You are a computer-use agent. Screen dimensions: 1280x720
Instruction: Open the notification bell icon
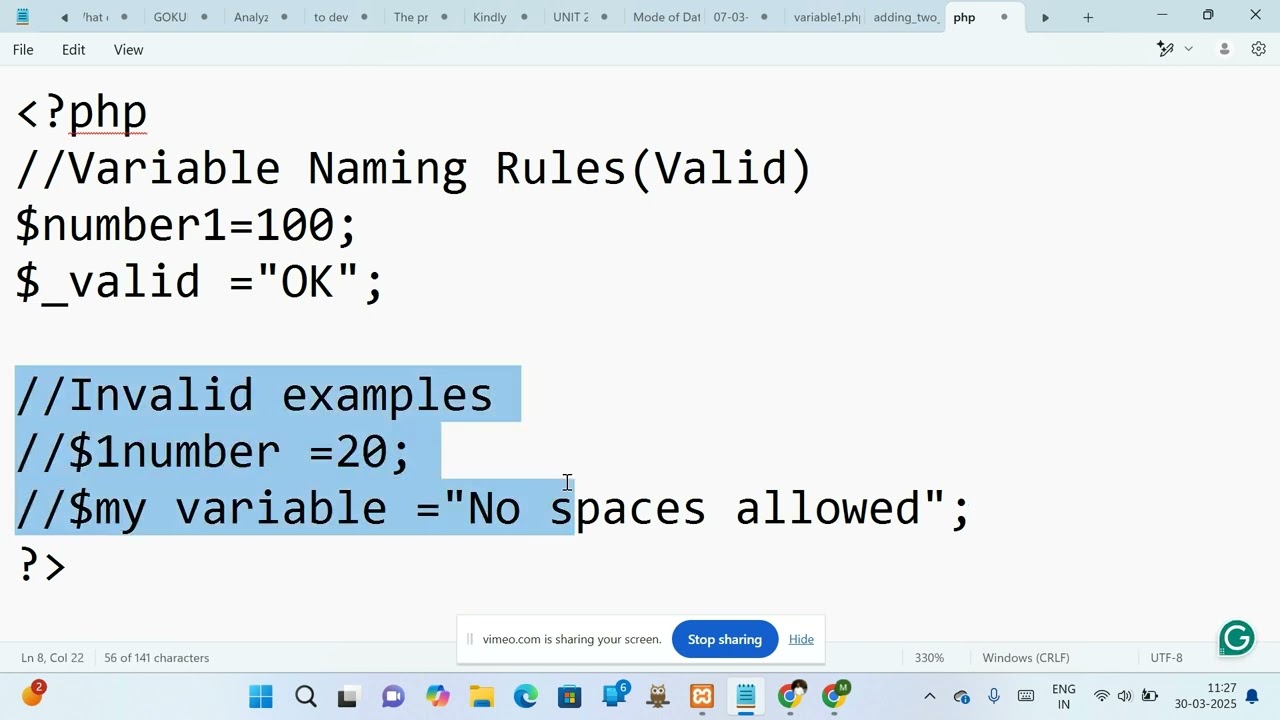point(1252,696)
